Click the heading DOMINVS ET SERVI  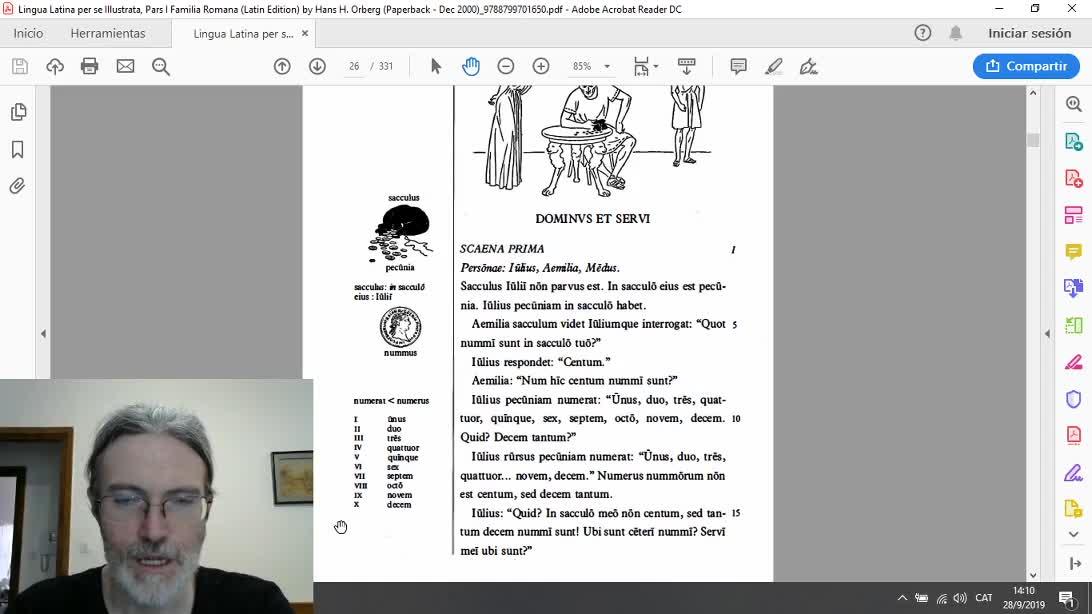pyautogui.click(x=593, y=219)
